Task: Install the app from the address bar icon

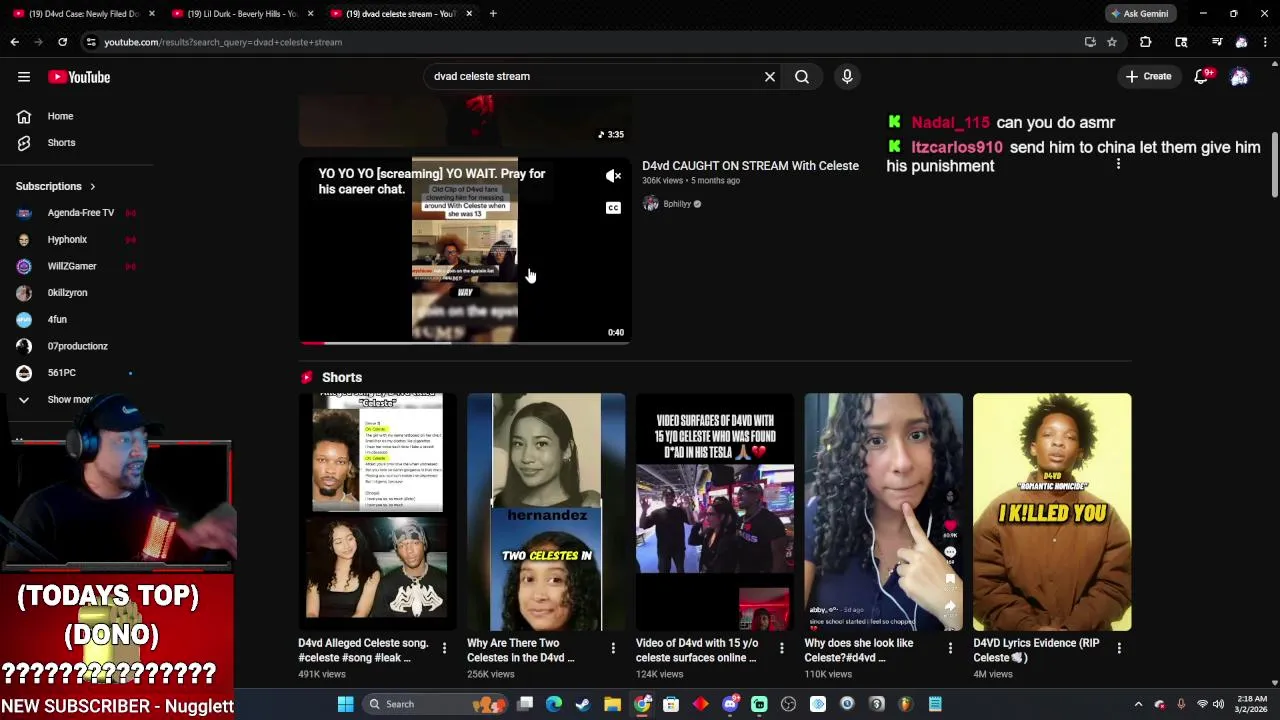Action: point(1090,42)
